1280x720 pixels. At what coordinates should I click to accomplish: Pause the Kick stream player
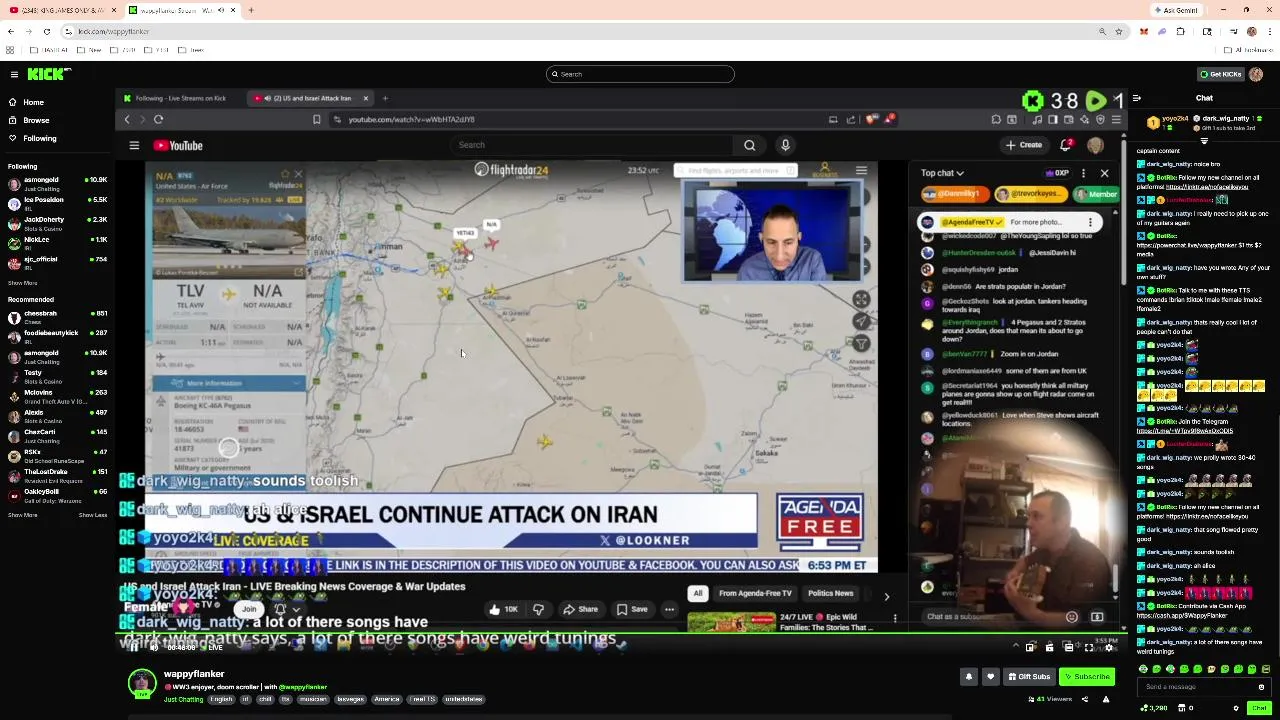point(134,647)
